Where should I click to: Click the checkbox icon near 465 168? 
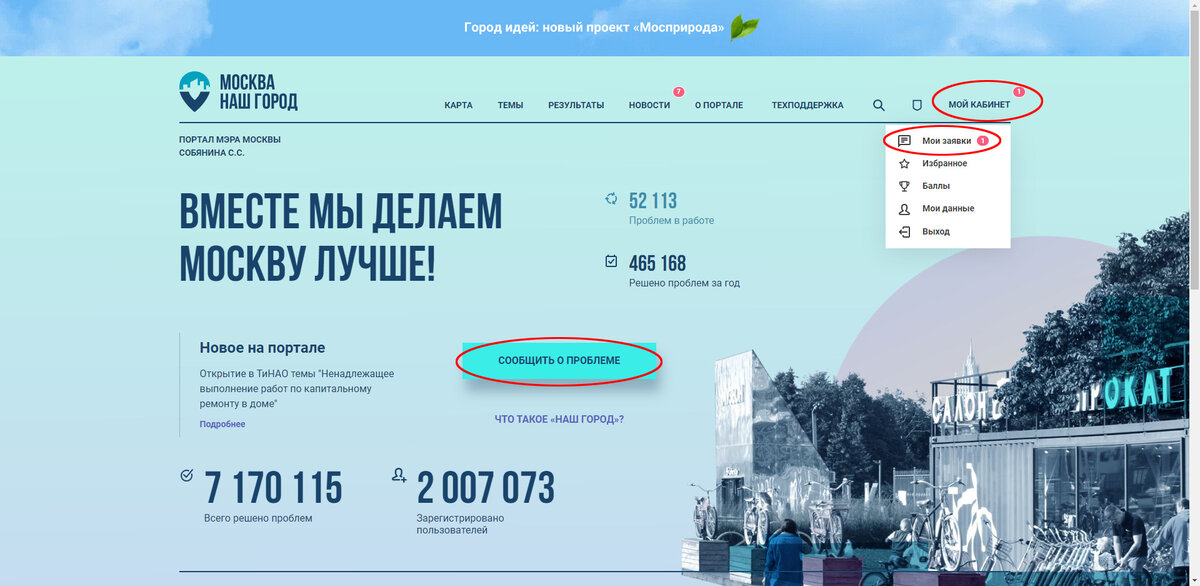coord(611,261)
